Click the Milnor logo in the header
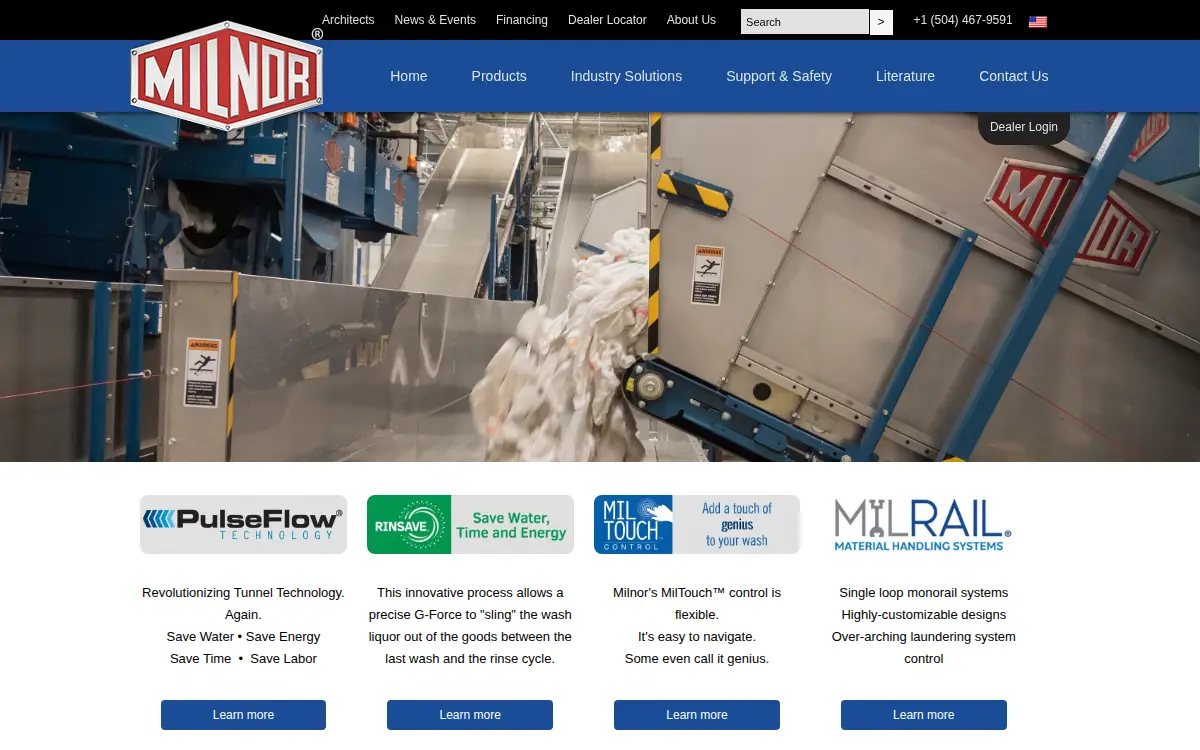The height and width of the screenshot is (750, 1200). click(x=227, y=76)
